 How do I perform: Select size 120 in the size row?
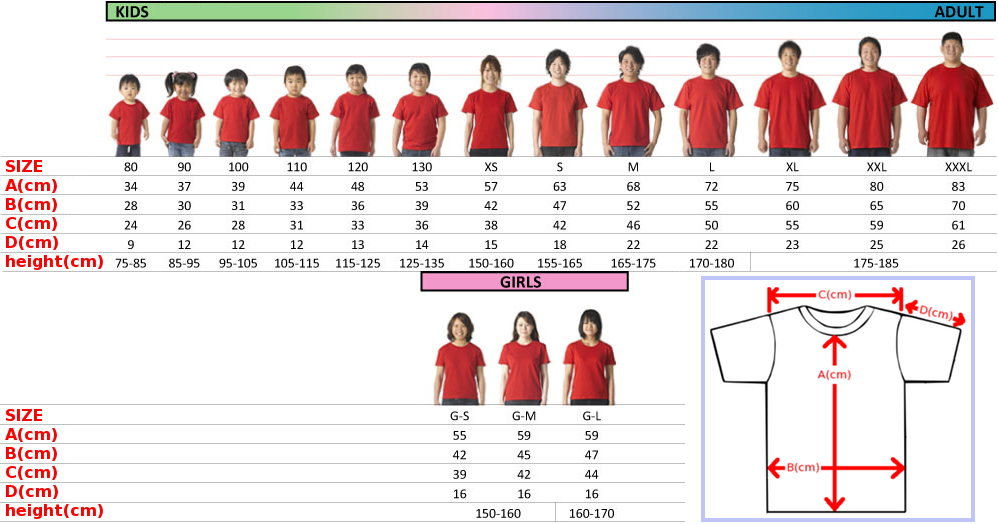coord(358,167)
